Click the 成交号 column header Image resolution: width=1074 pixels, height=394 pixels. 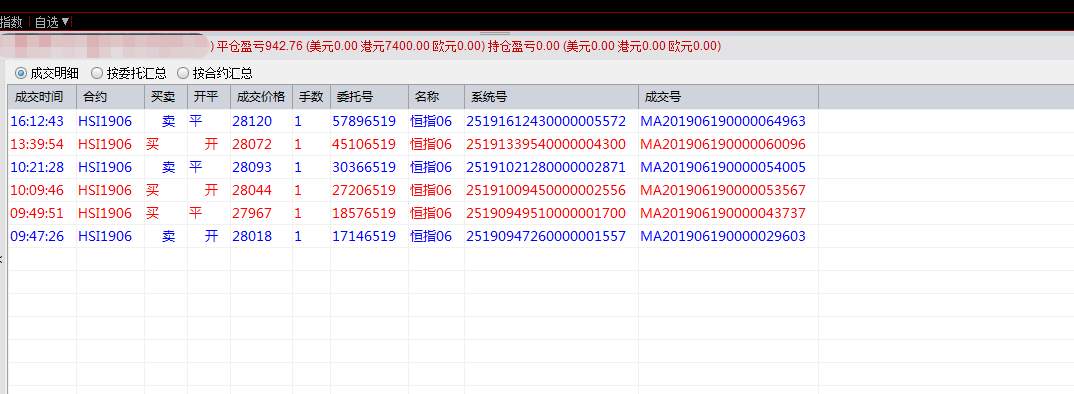[x=728, y=97]
